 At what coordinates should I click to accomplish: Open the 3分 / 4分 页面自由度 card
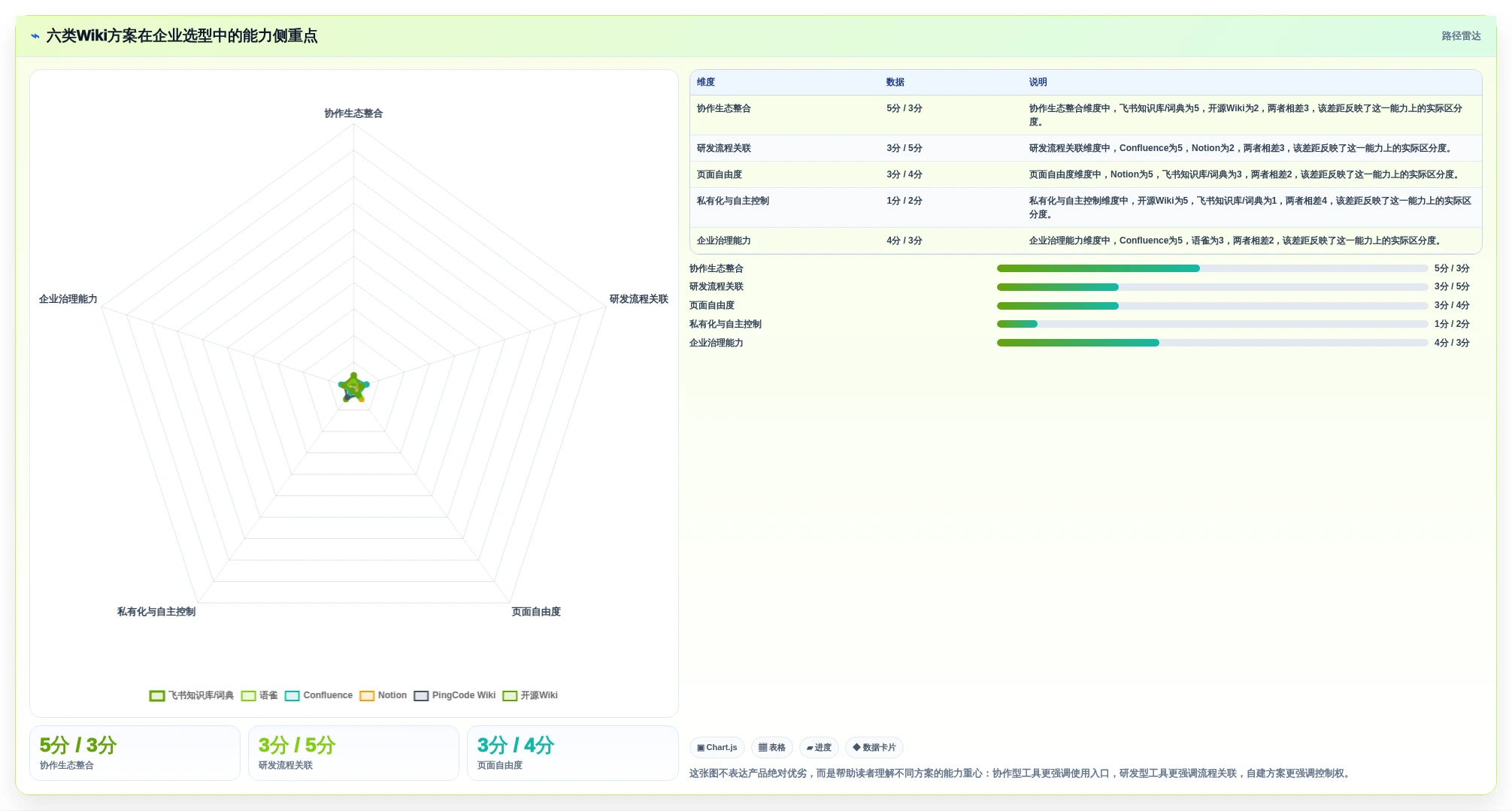572,753
